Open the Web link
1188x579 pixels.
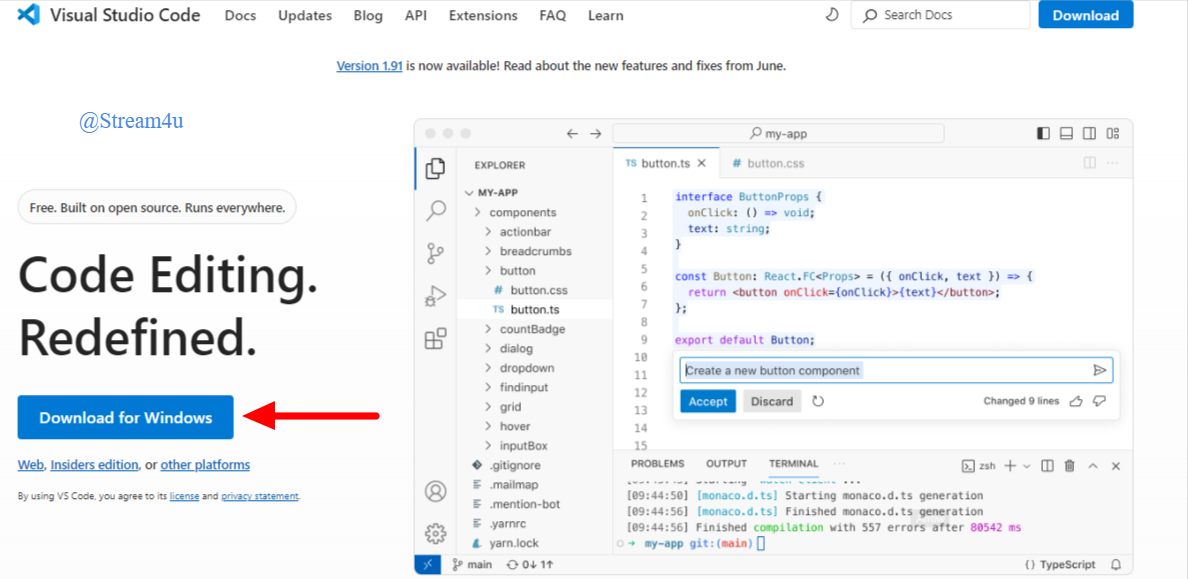tap(30, 465)
